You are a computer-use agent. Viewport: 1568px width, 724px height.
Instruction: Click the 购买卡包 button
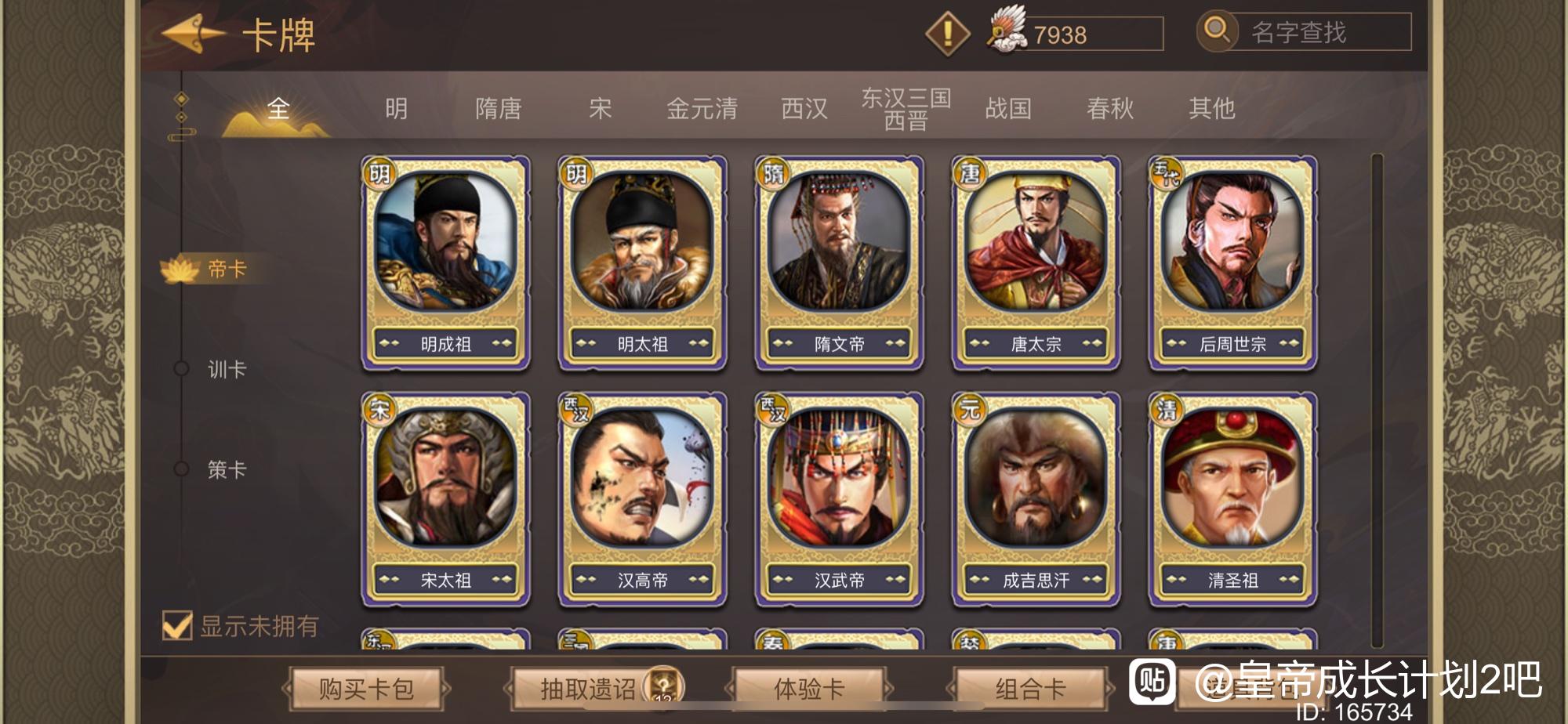pos(366,689)
